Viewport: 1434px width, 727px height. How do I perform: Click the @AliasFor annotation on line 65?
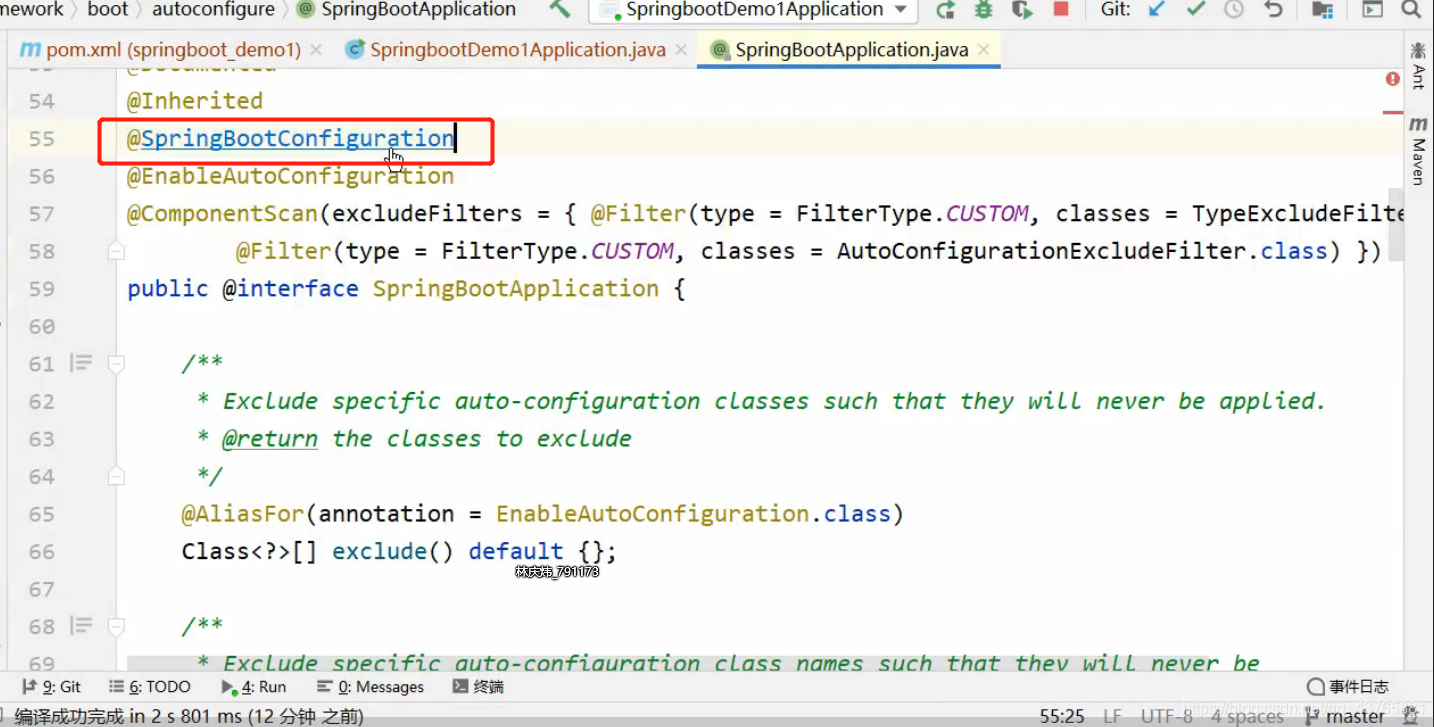[243, 514]
